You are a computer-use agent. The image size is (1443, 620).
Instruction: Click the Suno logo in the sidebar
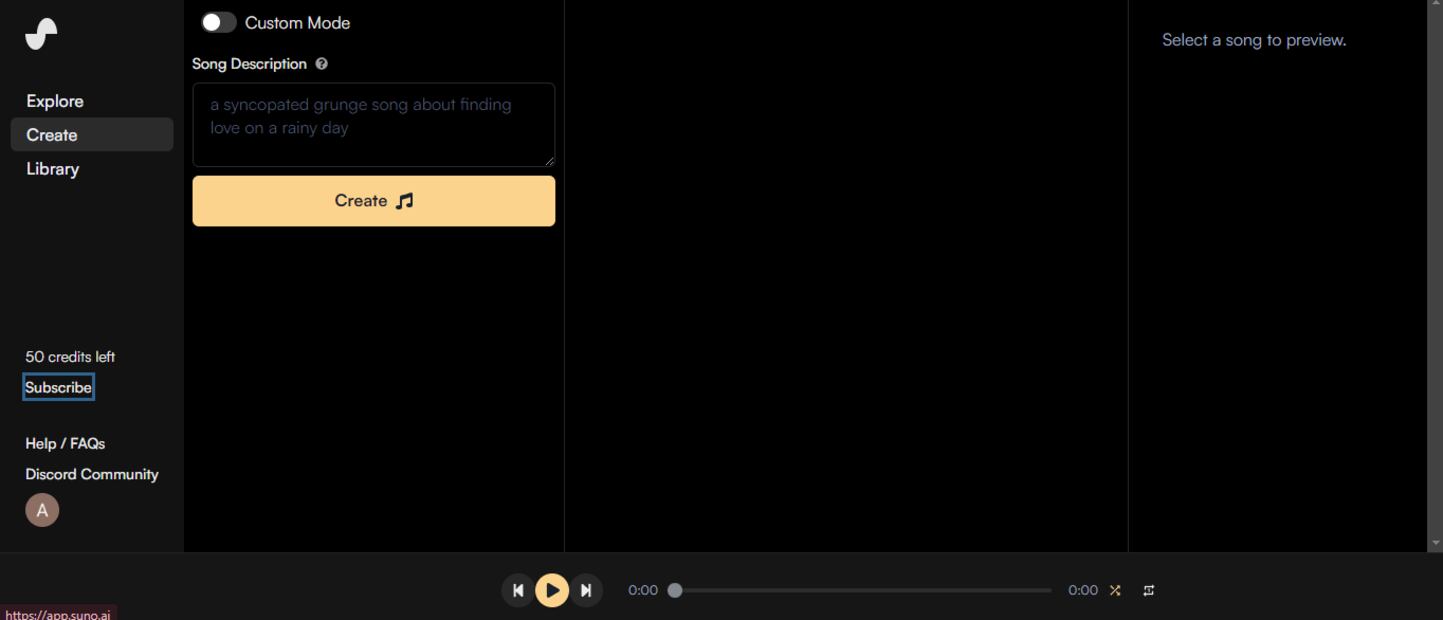tap(41, 34)
